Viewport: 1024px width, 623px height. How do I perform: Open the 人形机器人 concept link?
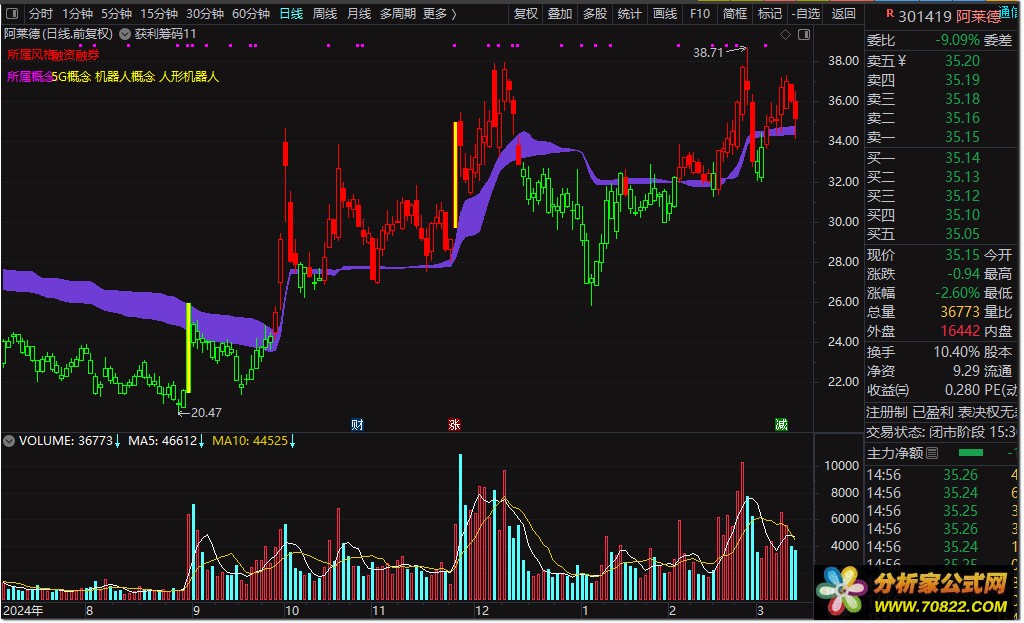click(x=189, y=77)
